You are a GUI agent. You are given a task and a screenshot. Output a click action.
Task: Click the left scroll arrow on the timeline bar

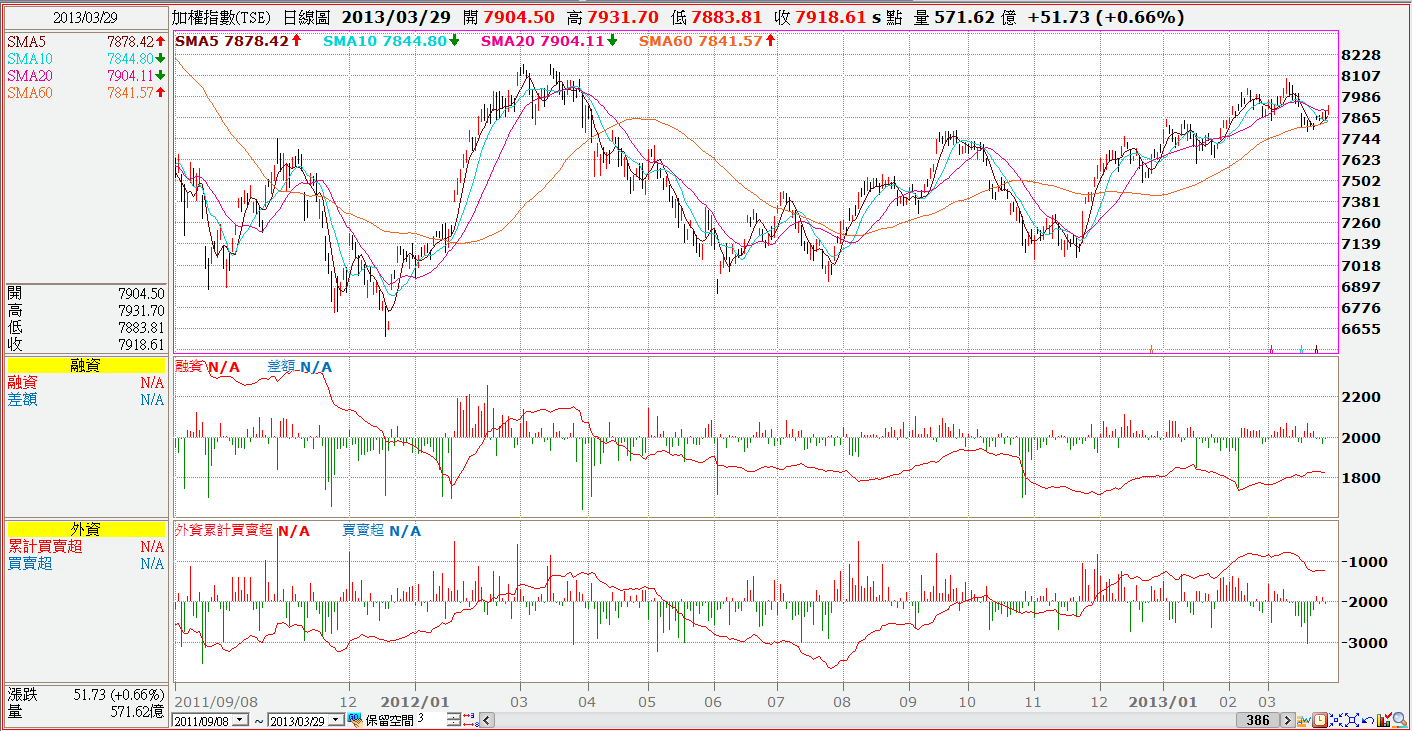click(x=487, y=720)
